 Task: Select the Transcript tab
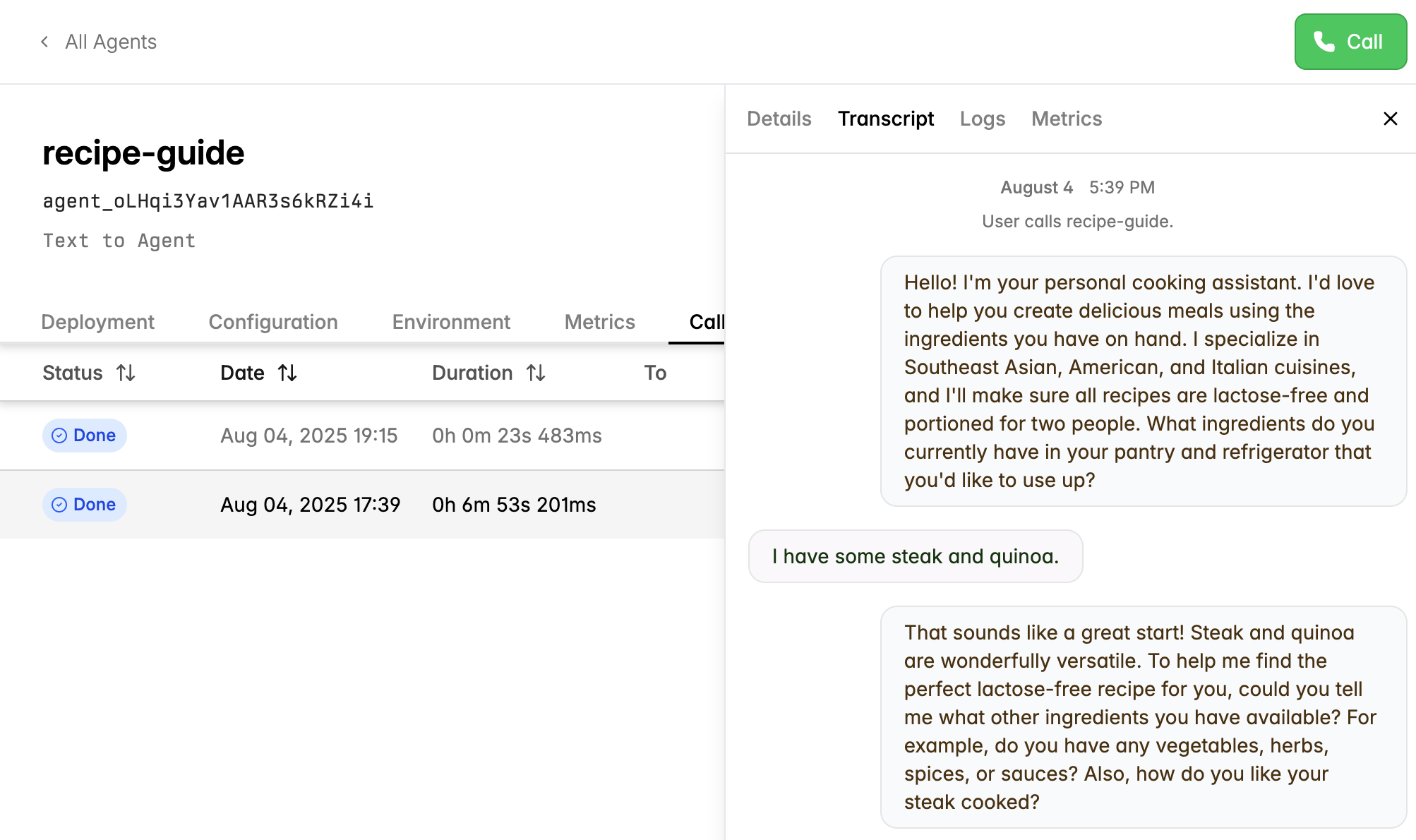coord(886,119)
